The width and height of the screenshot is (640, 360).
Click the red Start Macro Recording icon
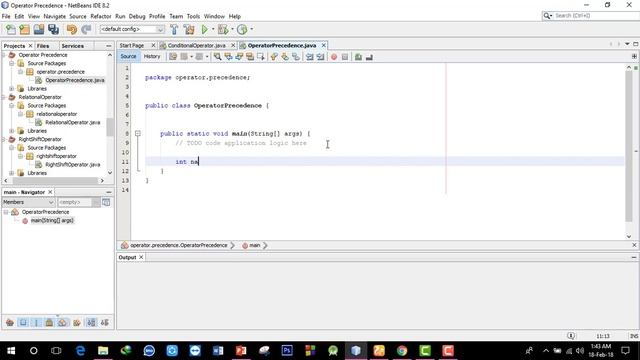(x=334, y=57)
